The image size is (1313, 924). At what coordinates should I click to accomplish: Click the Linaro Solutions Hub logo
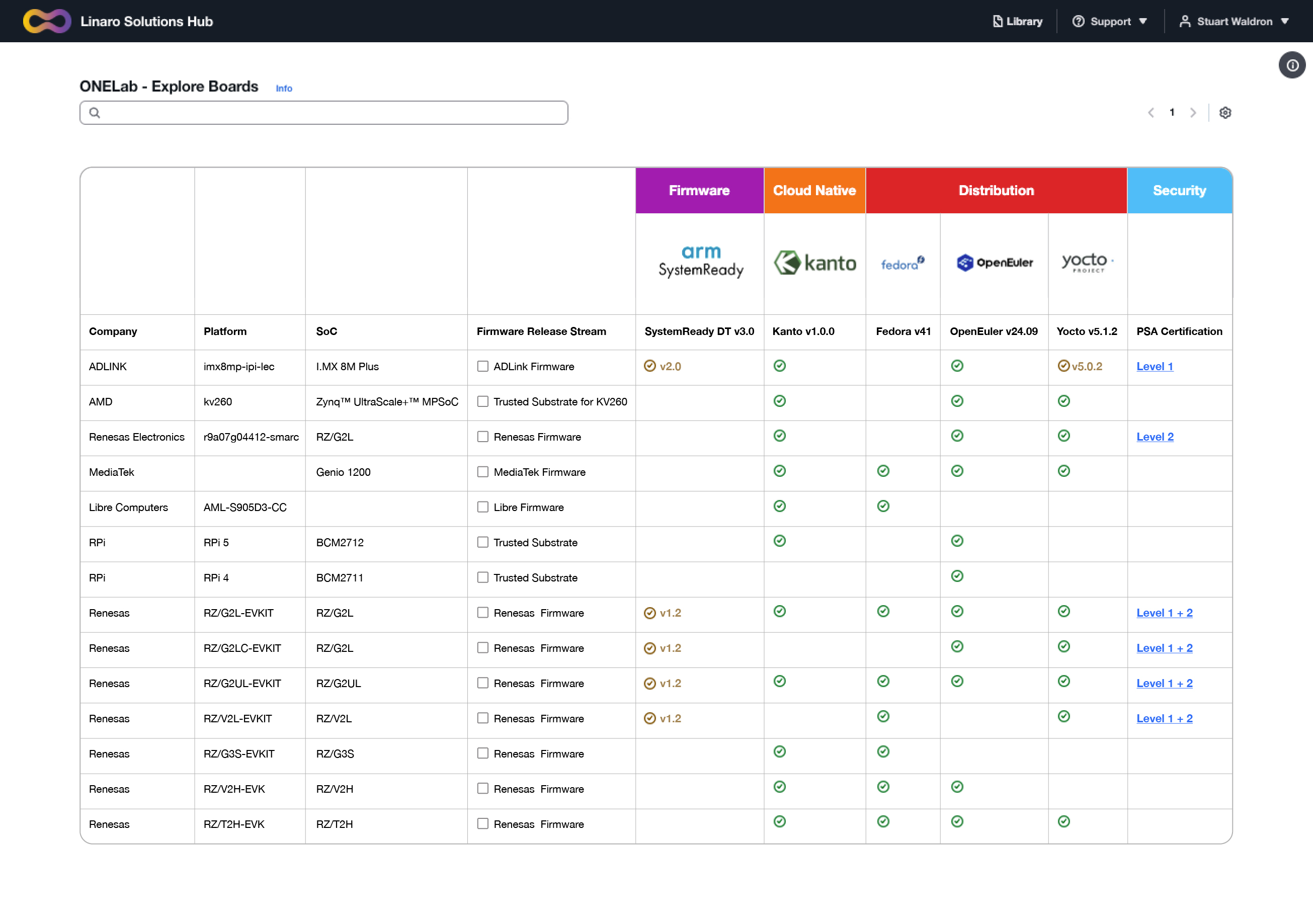[47, 21]
